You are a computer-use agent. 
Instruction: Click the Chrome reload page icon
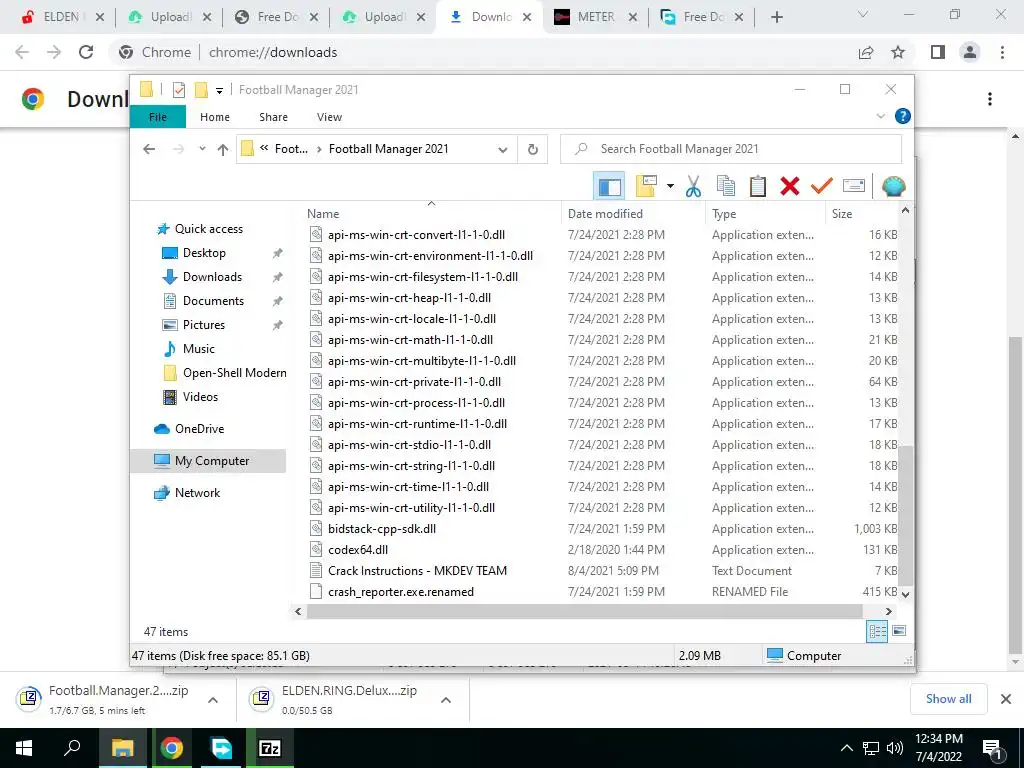click(86, 52)
